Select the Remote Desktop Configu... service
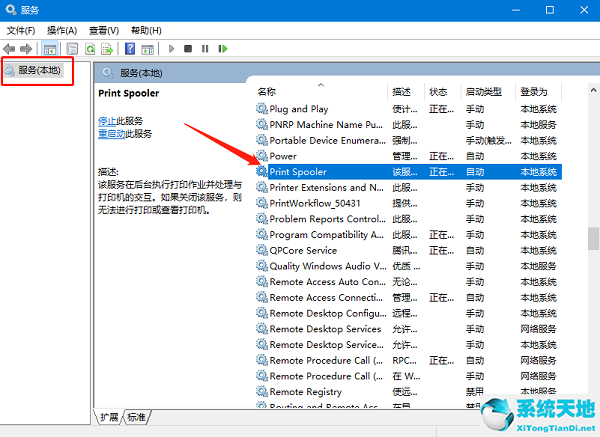600x437 pixels. click(328, 313)
